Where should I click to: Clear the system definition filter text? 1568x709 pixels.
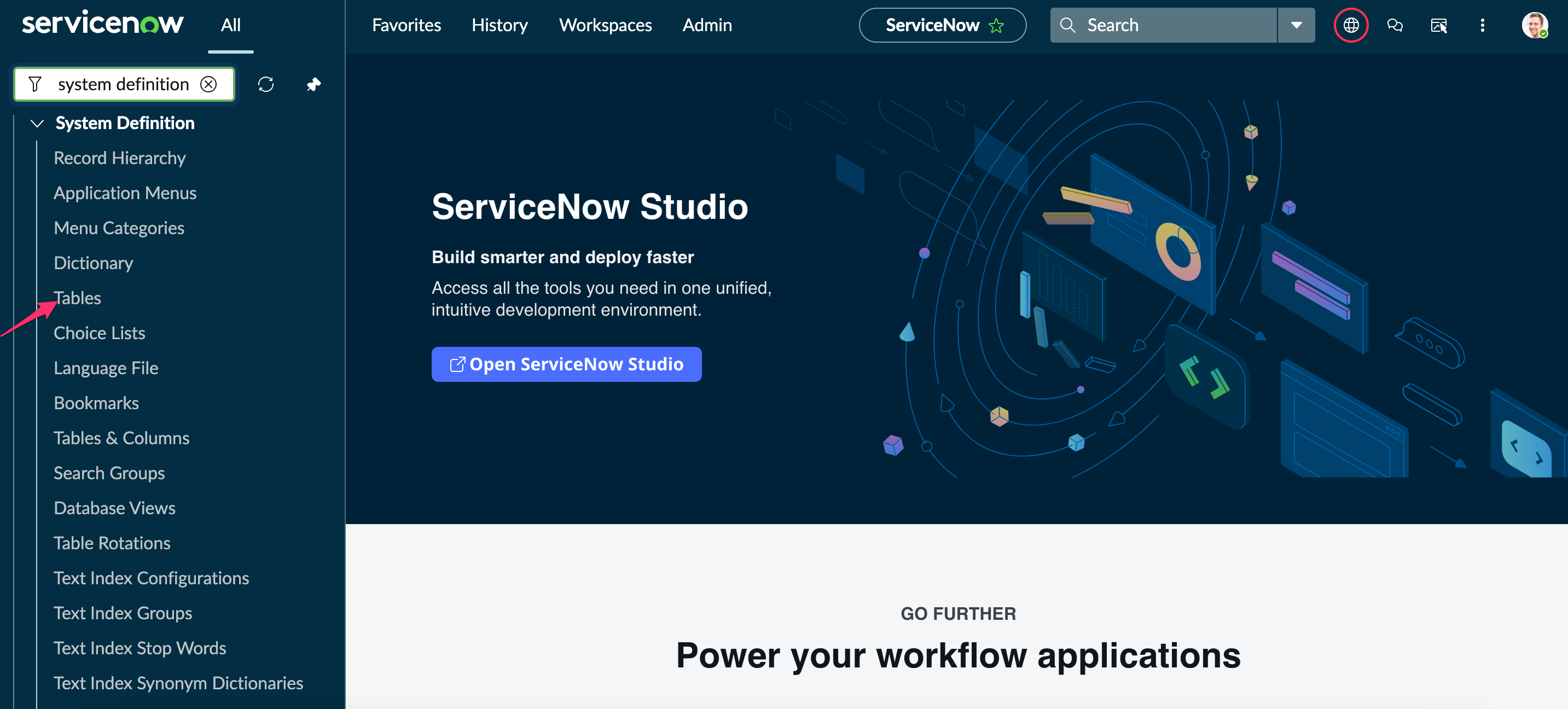(x=209, y=84)
